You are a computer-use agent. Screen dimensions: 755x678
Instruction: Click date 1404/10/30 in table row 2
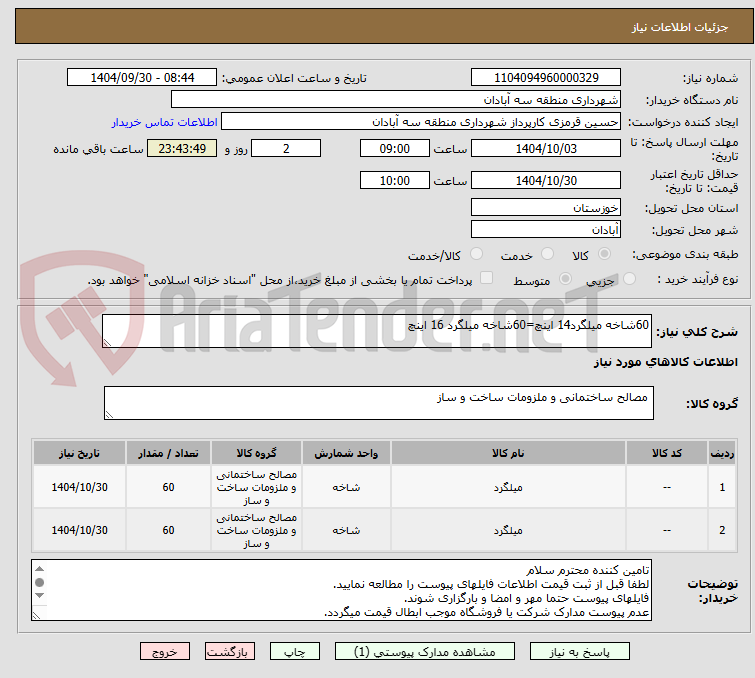[x=79, y=530]
